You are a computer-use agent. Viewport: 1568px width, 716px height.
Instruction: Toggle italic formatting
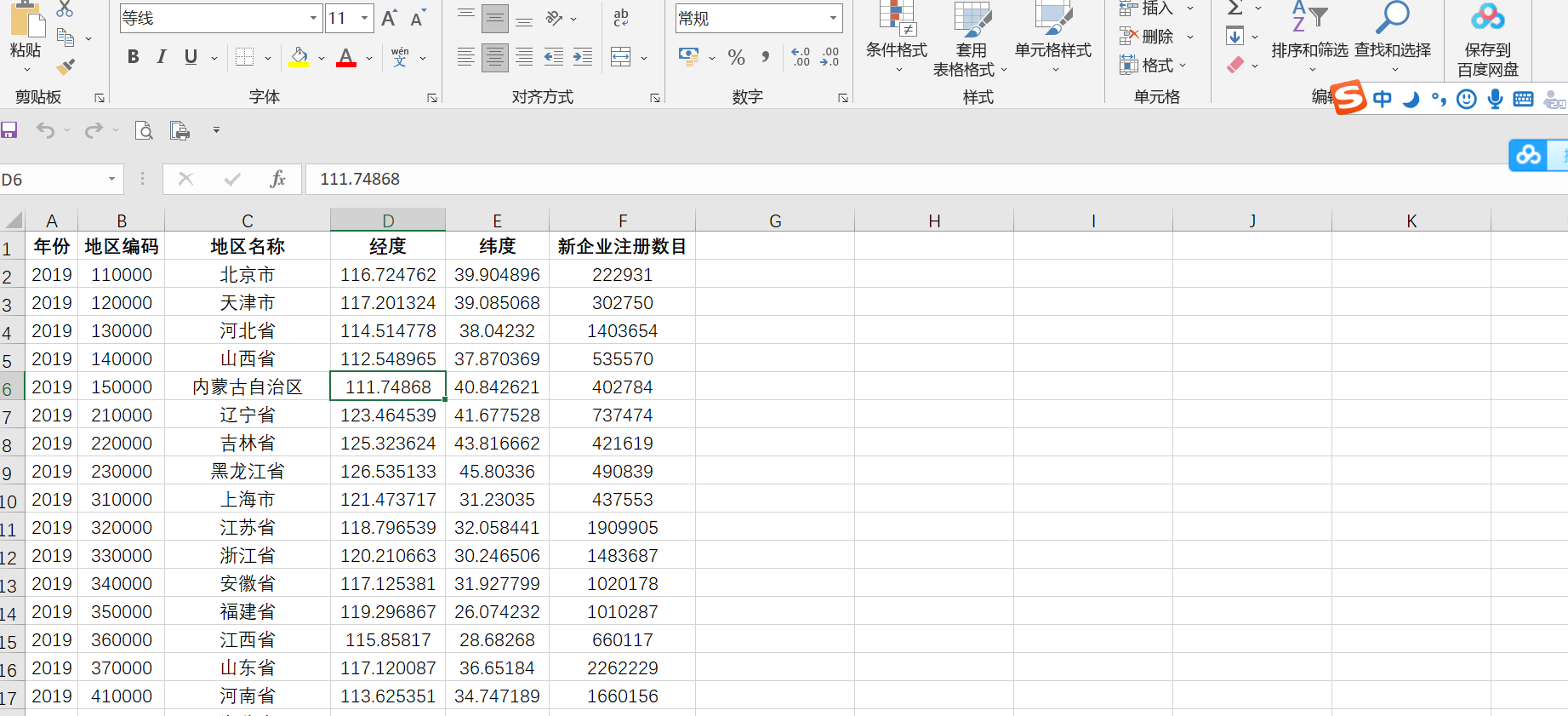point(162,57)
